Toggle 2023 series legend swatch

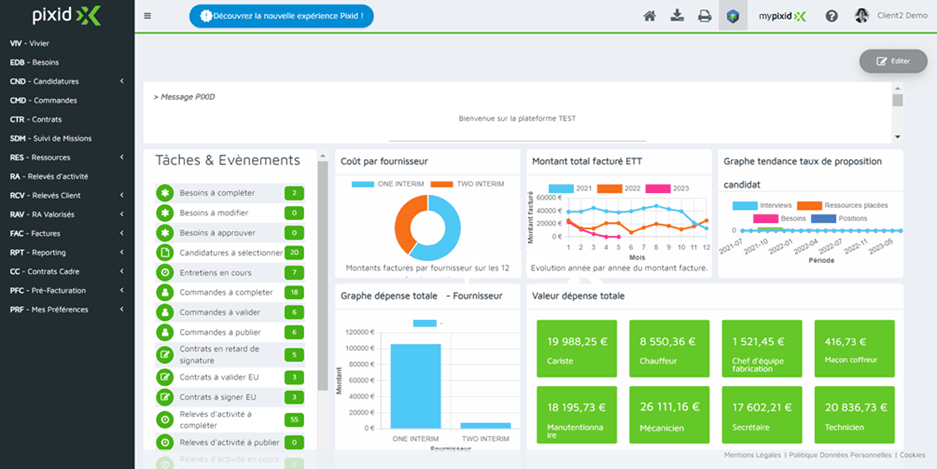coord(659,188)
